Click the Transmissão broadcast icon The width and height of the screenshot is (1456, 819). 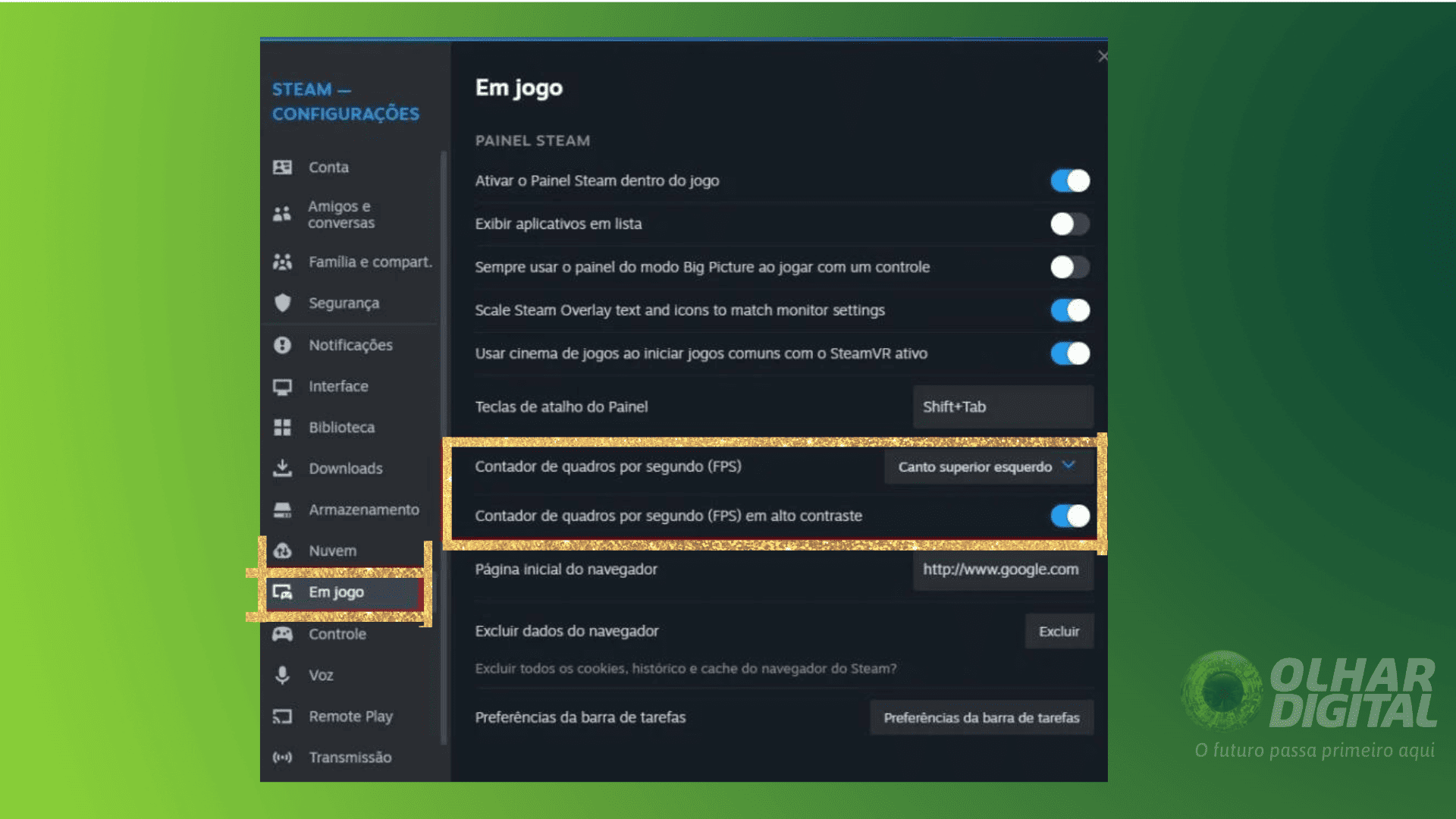[282, 758]
